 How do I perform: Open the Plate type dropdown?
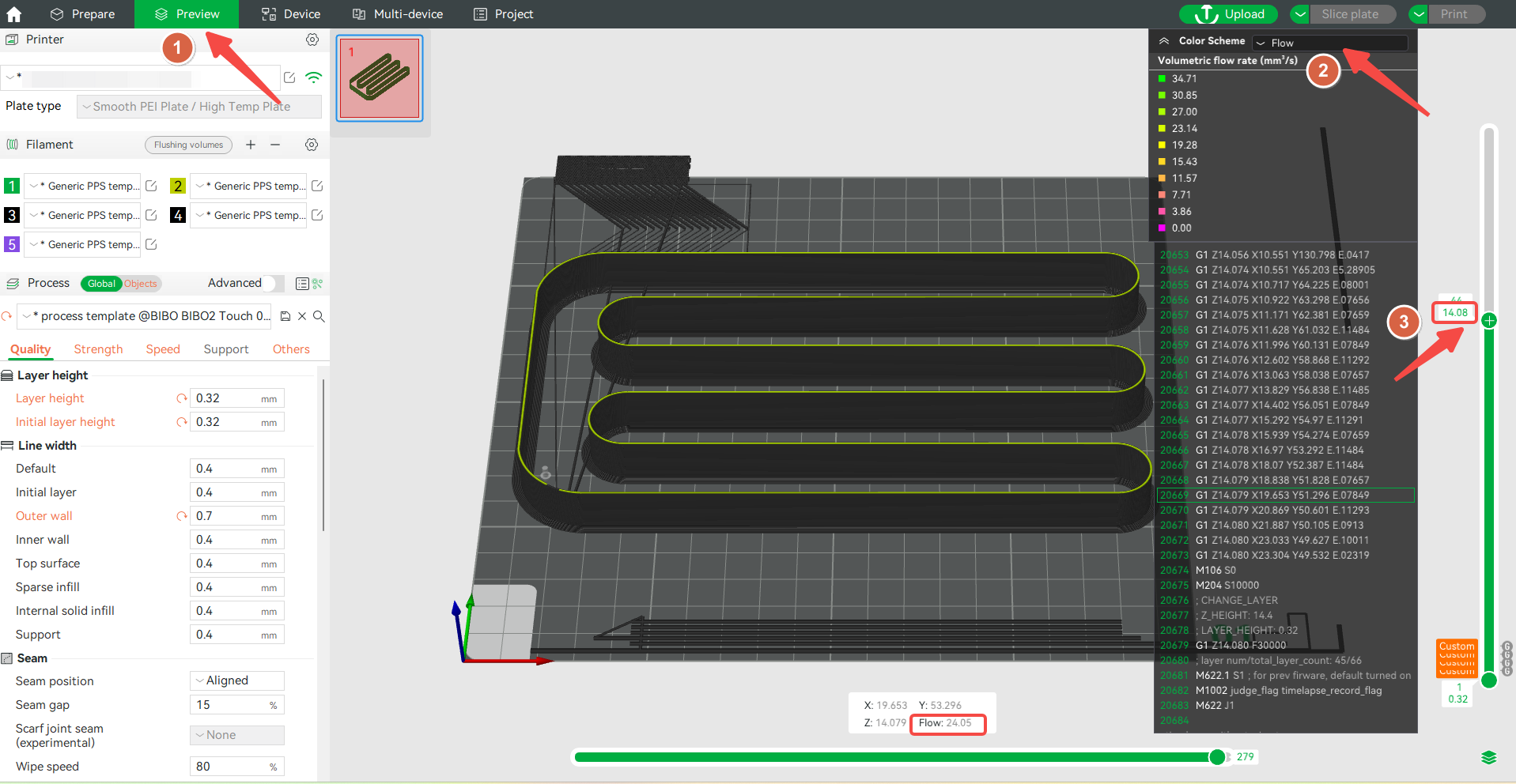tap(199, 107)
